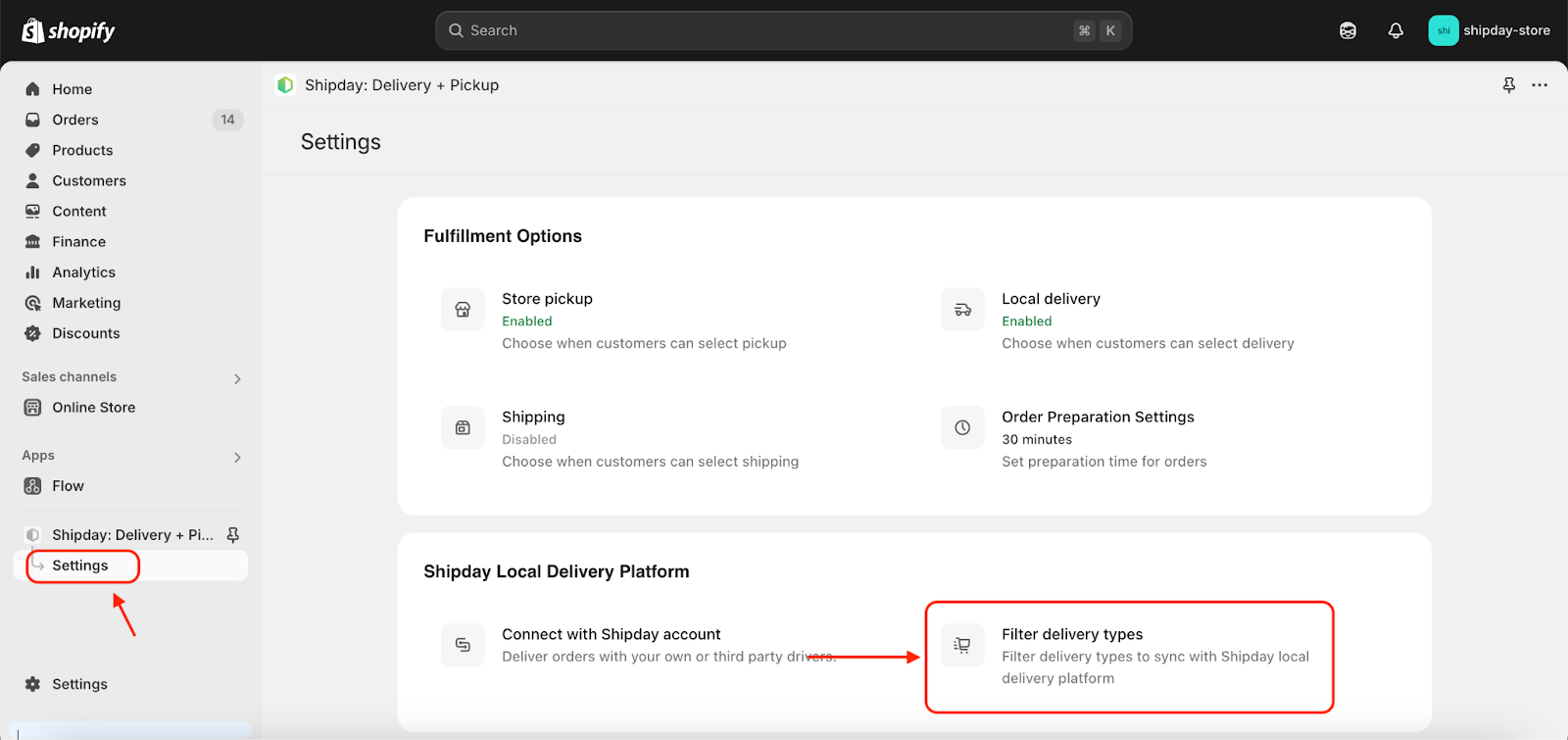Click the Home house icon
The height and width of the screenshot is (740, 1568).
(x=32, y=89)
